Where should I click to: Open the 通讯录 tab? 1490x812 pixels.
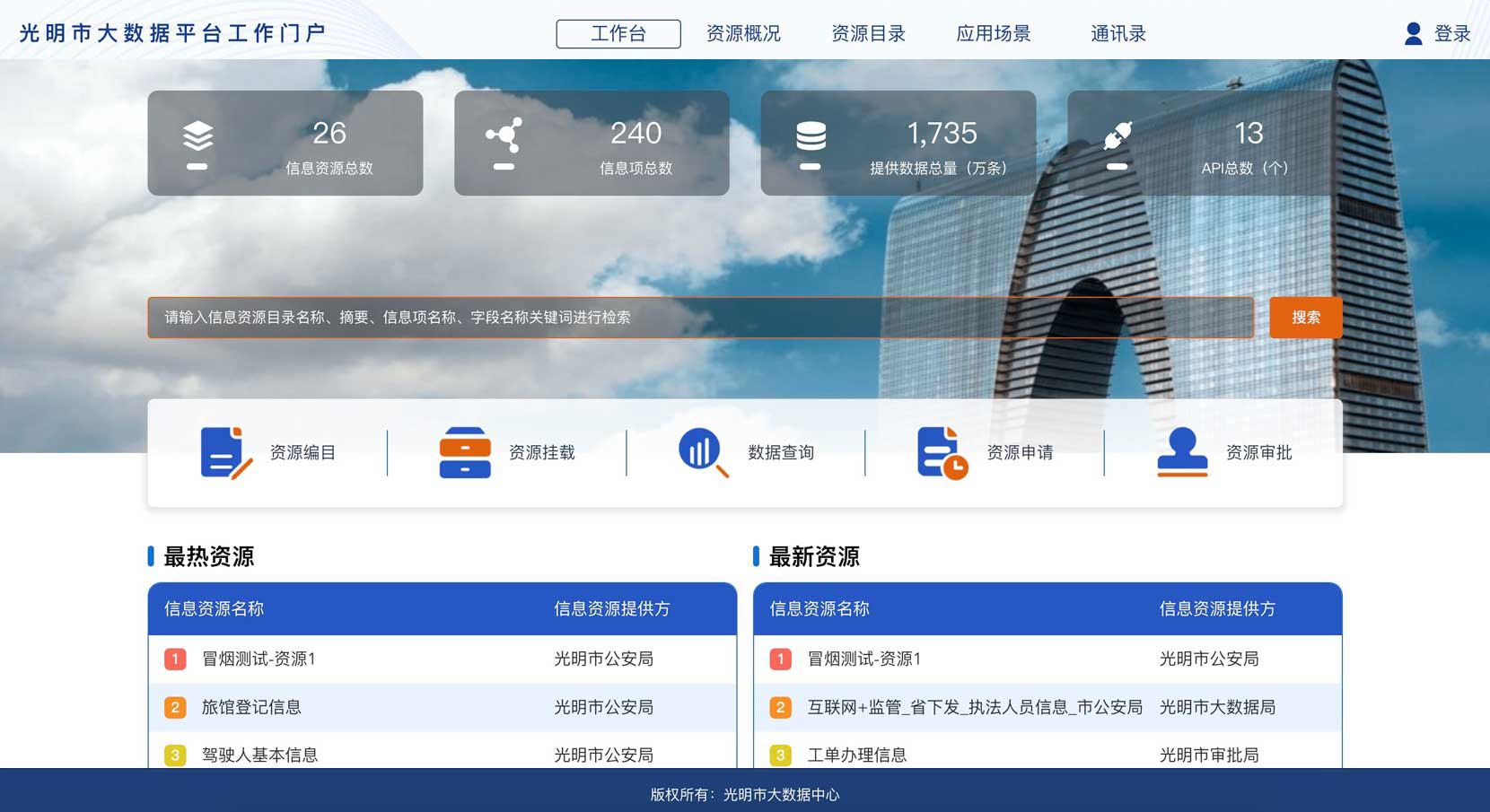[1116, 33]
